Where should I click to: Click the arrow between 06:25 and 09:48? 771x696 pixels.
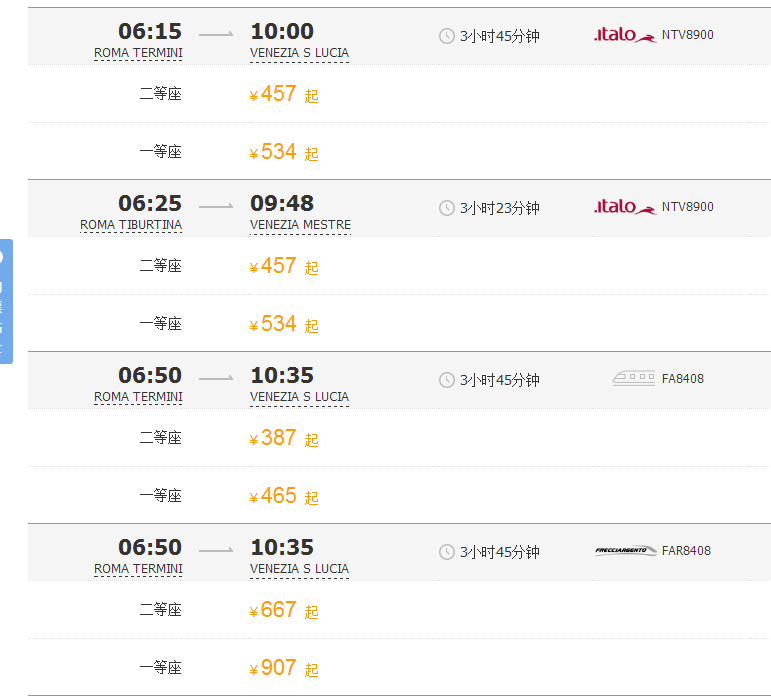216,207
